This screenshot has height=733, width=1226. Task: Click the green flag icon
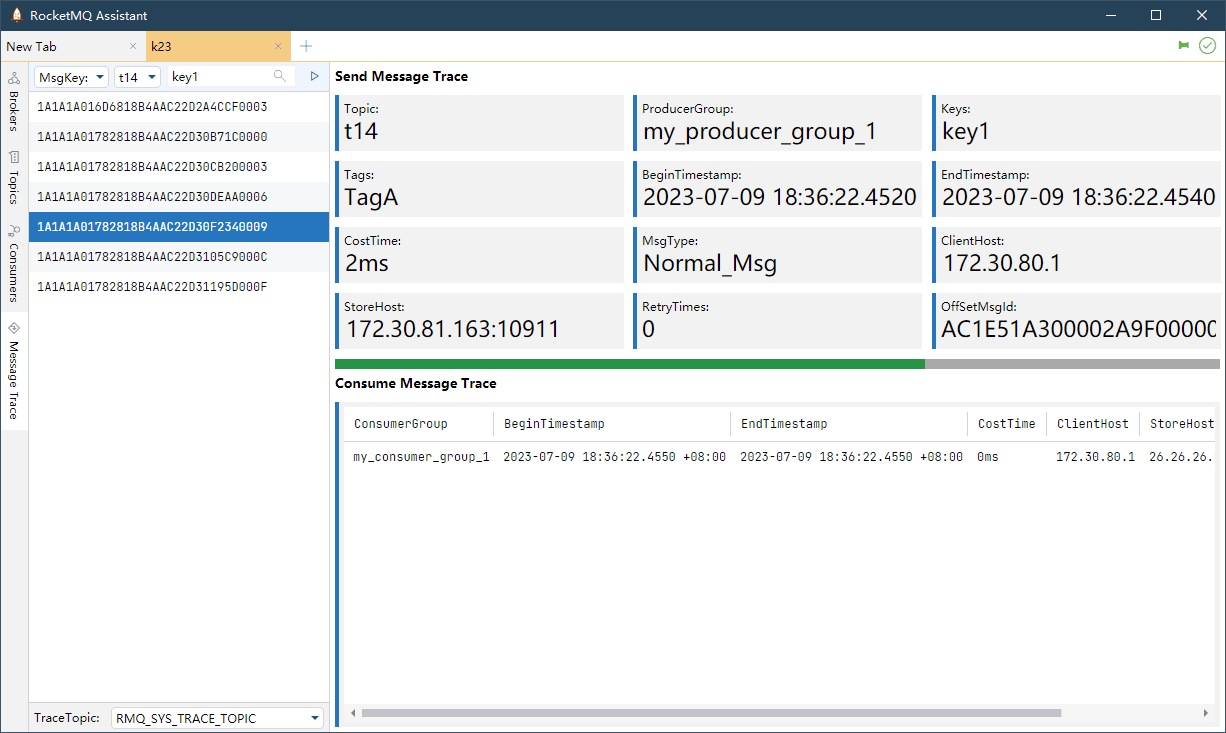1184,46
